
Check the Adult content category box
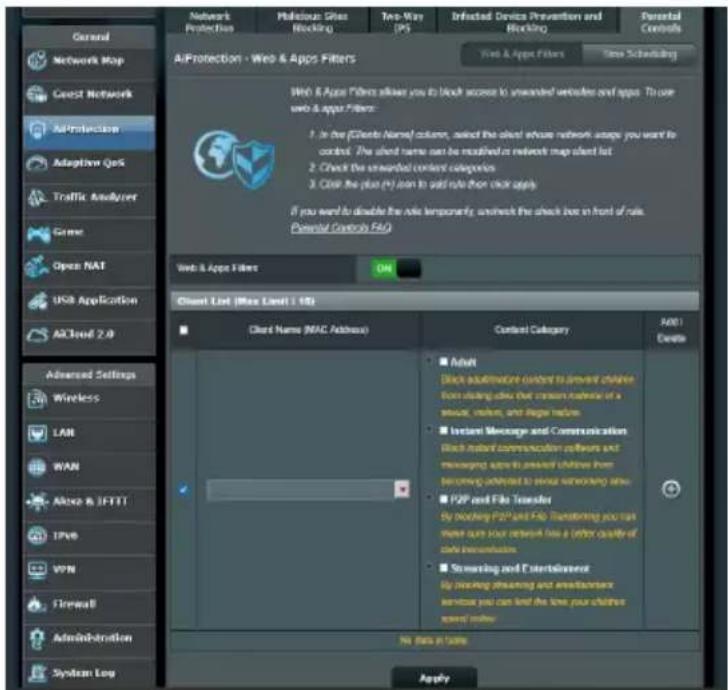coord(443,361)
